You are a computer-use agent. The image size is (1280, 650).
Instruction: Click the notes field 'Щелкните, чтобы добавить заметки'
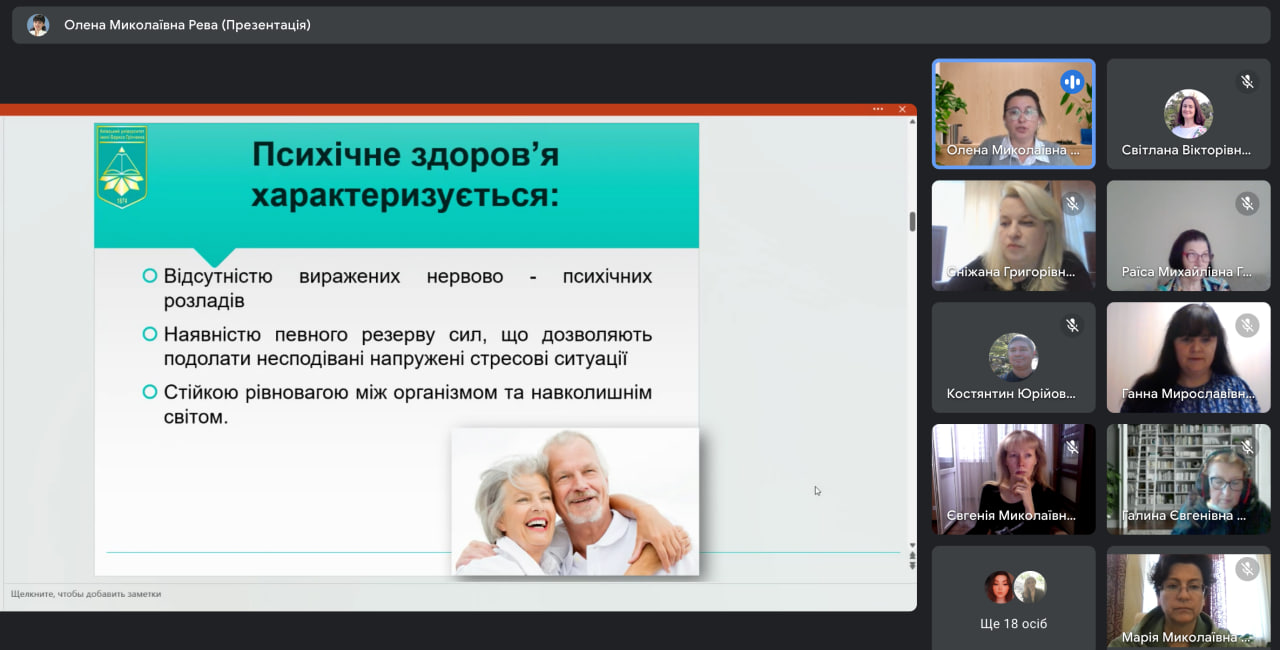click(x=86, y=594)
